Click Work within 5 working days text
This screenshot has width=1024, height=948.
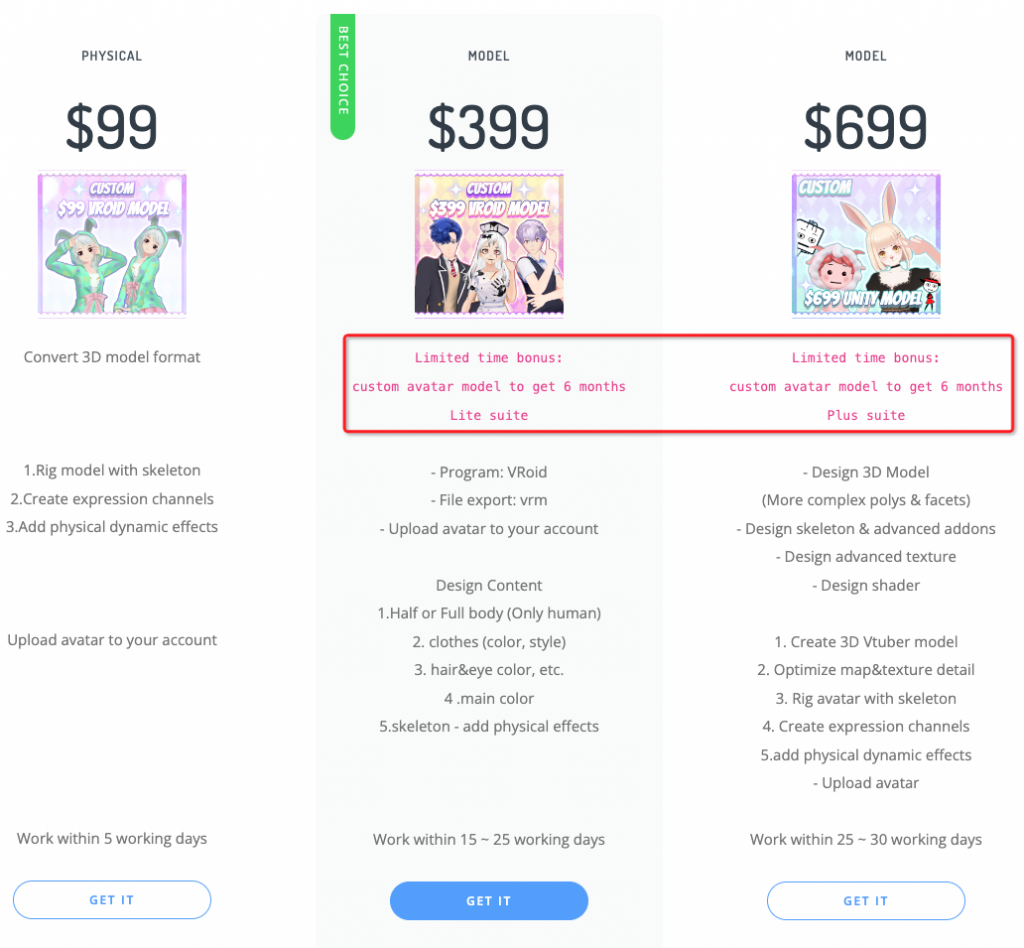click(111, 839)
